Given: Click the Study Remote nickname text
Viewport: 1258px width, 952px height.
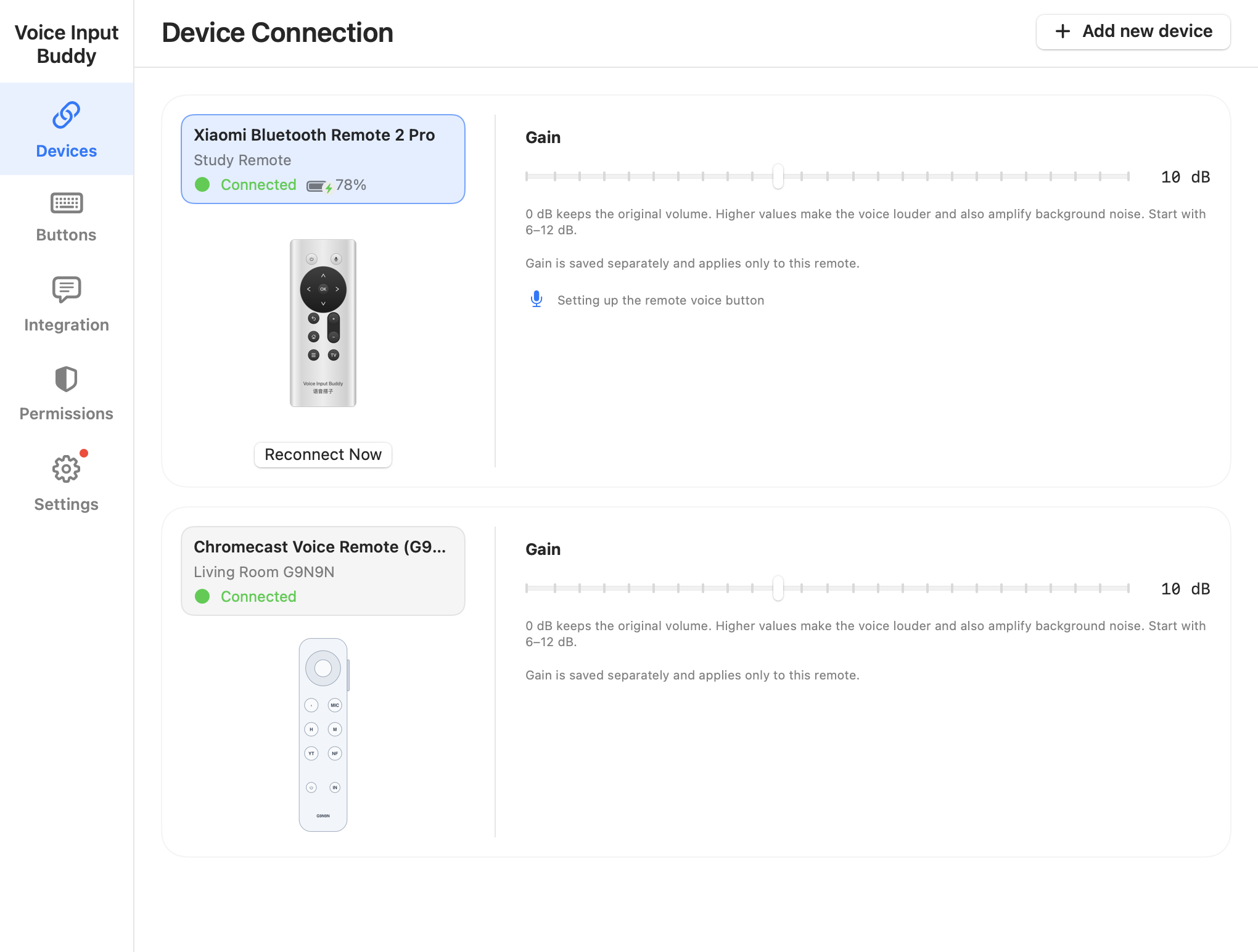Looking at the screenshot, I should tap(242, 160).
